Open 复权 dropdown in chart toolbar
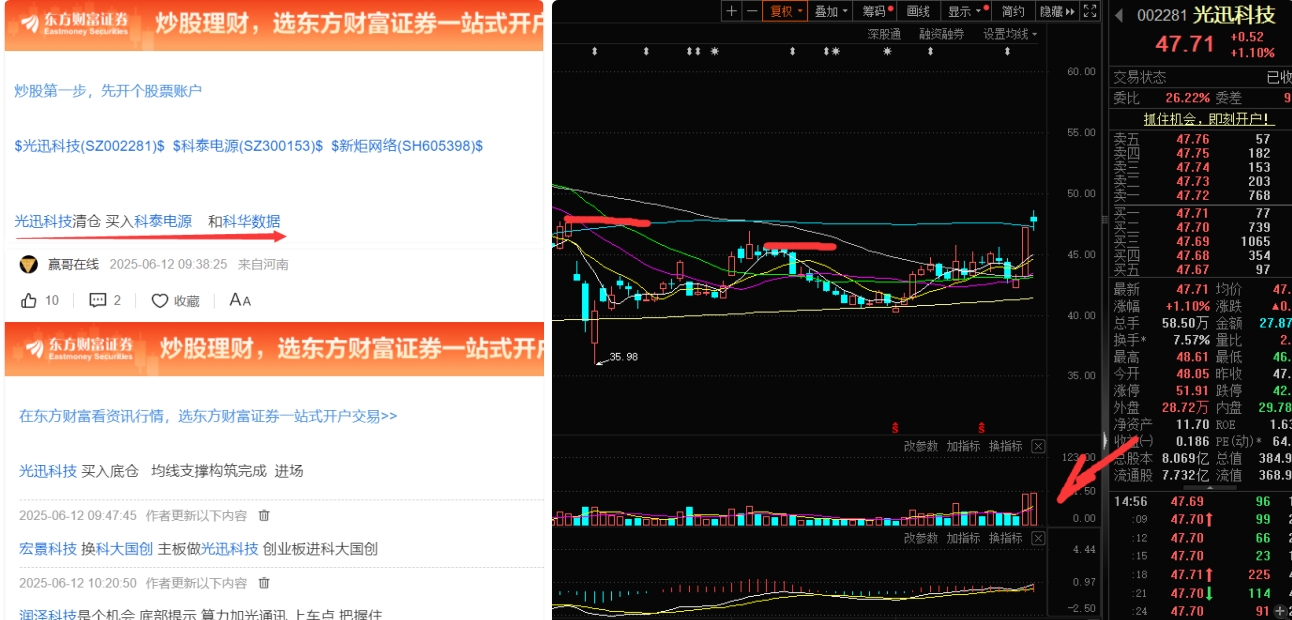 point(786,11)
